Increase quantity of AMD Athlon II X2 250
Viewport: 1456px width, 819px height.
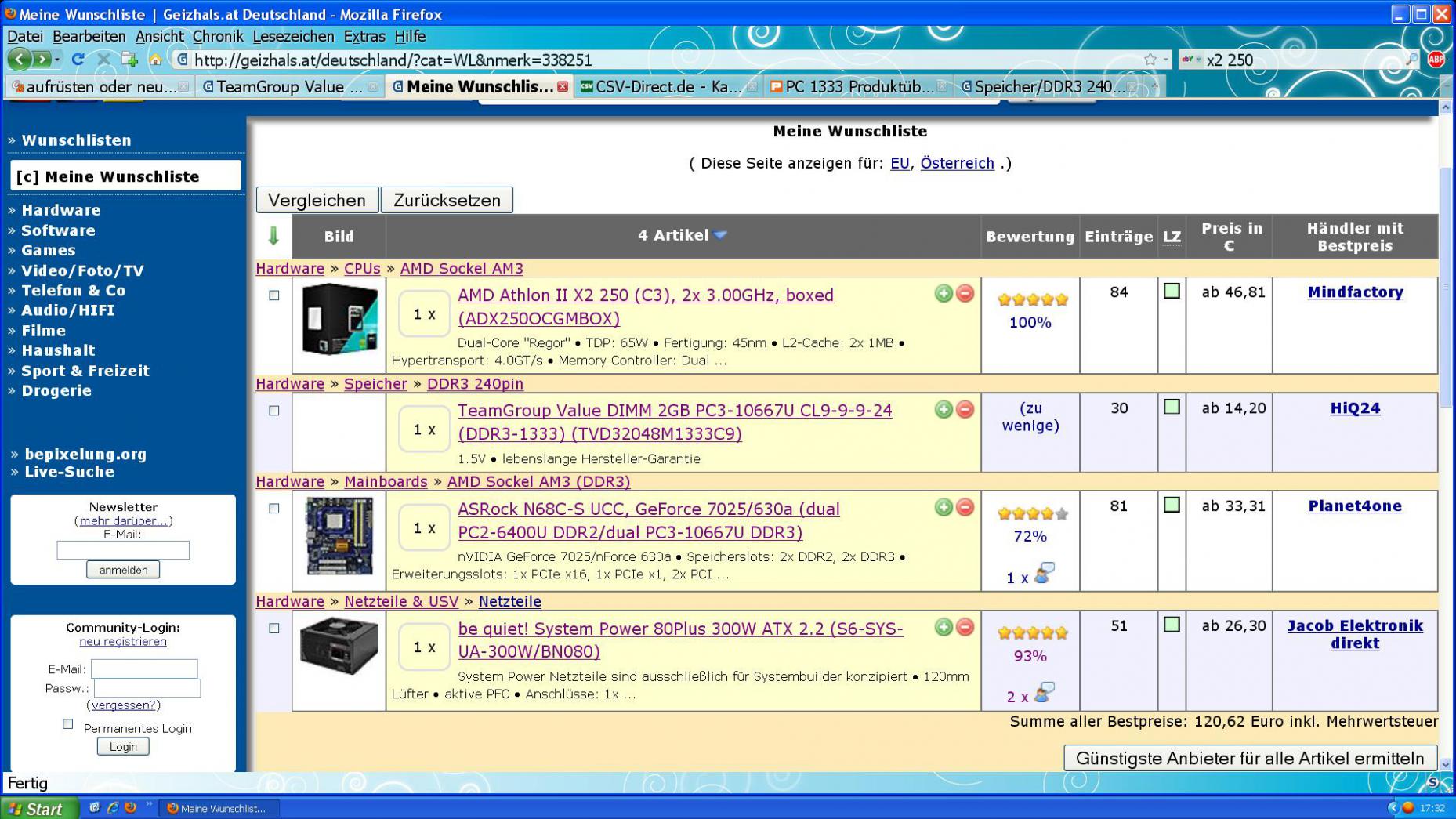pos(944,293)
